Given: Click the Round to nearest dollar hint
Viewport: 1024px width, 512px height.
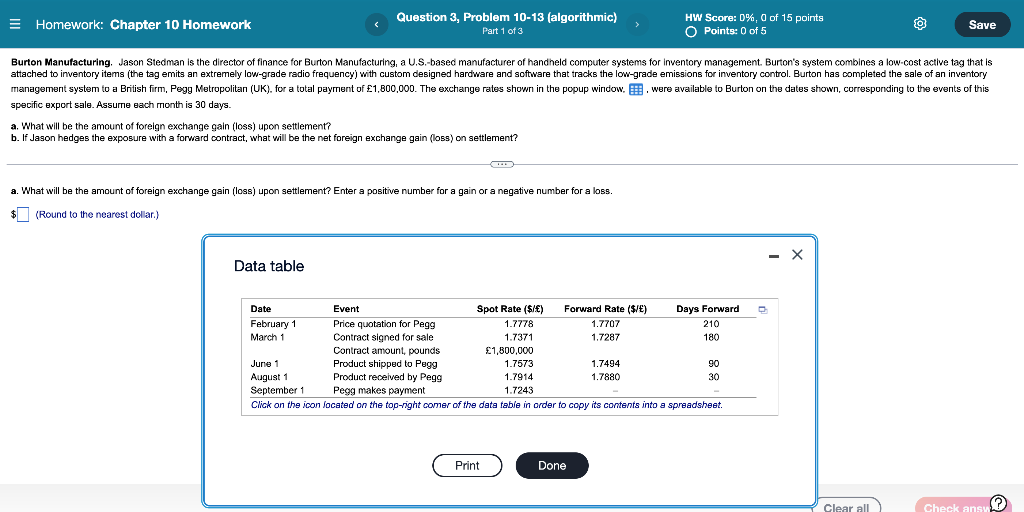Looking at the screenshot, I should point(97,214).
